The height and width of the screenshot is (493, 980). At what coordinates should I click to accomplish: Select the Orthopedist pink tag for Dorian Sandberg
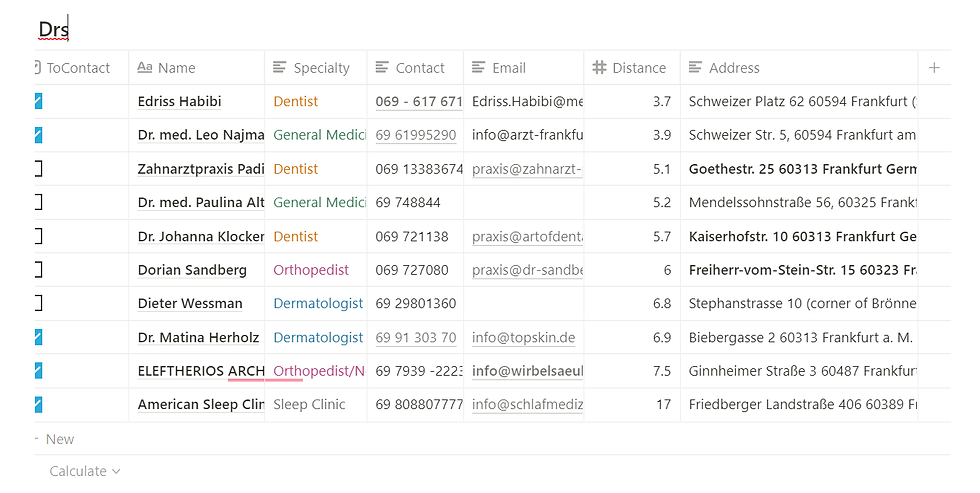pyautogui.click(x=311, y=270)
